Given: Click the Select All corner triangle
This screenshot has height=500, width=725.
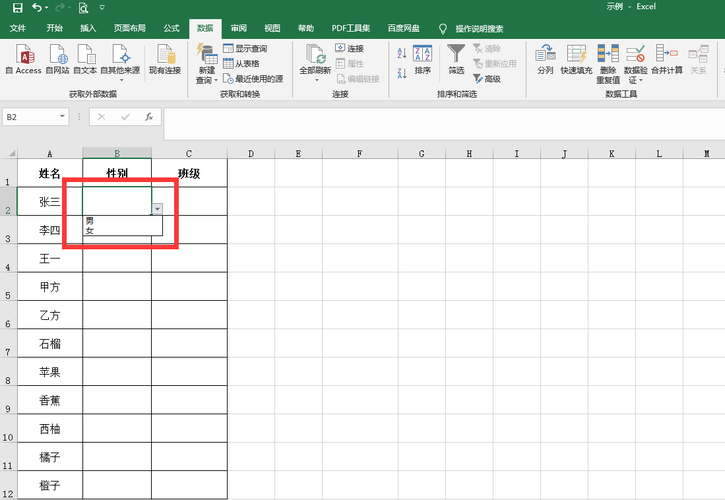Looking at the screenshot, I should (x=11, y=153).
